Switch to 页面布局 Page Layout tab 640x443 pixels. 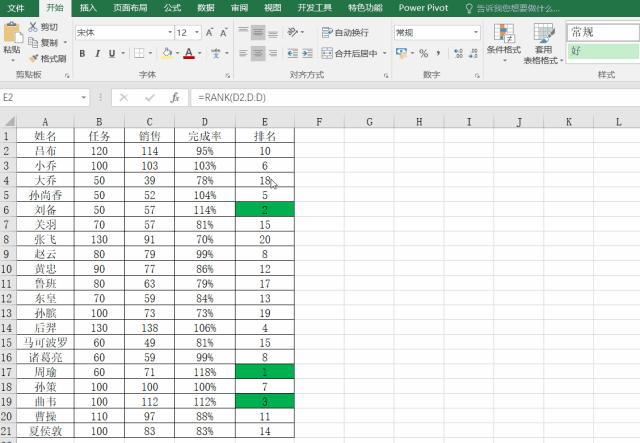tap(130, 8)
